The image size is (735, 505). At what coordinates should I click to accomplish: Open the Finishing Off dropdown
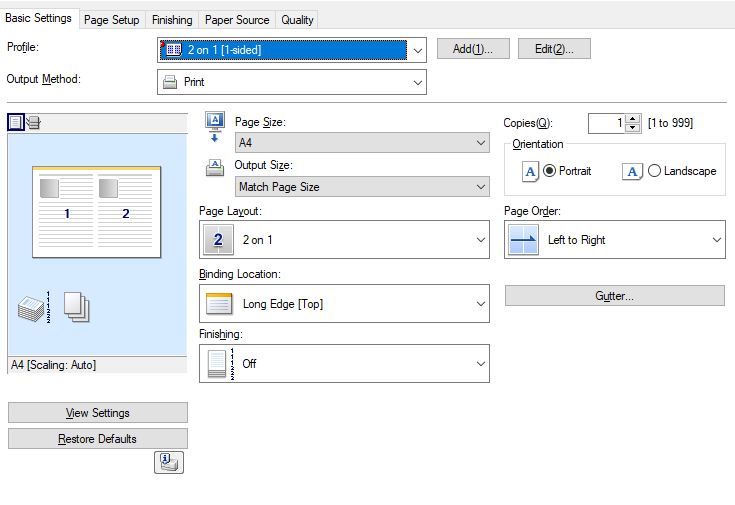coord(345,363)
